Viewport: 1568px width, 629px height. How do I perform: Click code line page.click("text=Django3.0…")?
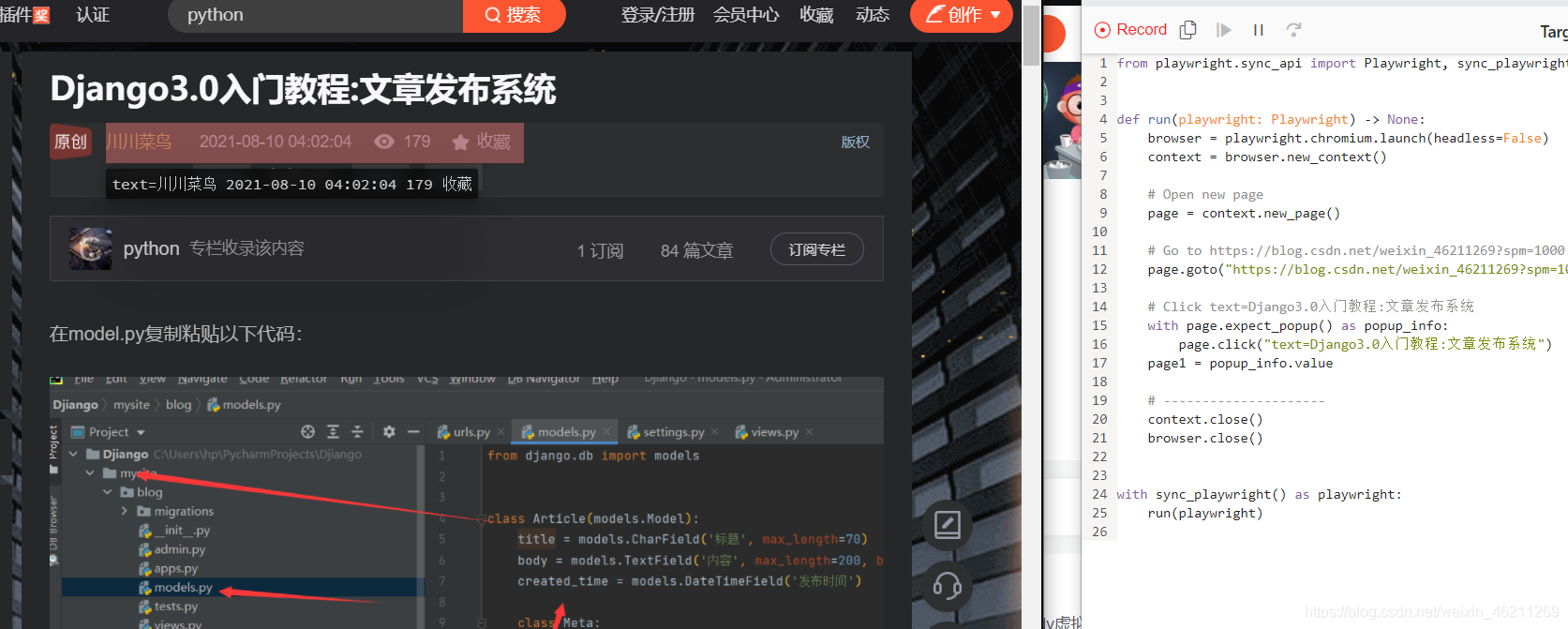click(1366, 344)
